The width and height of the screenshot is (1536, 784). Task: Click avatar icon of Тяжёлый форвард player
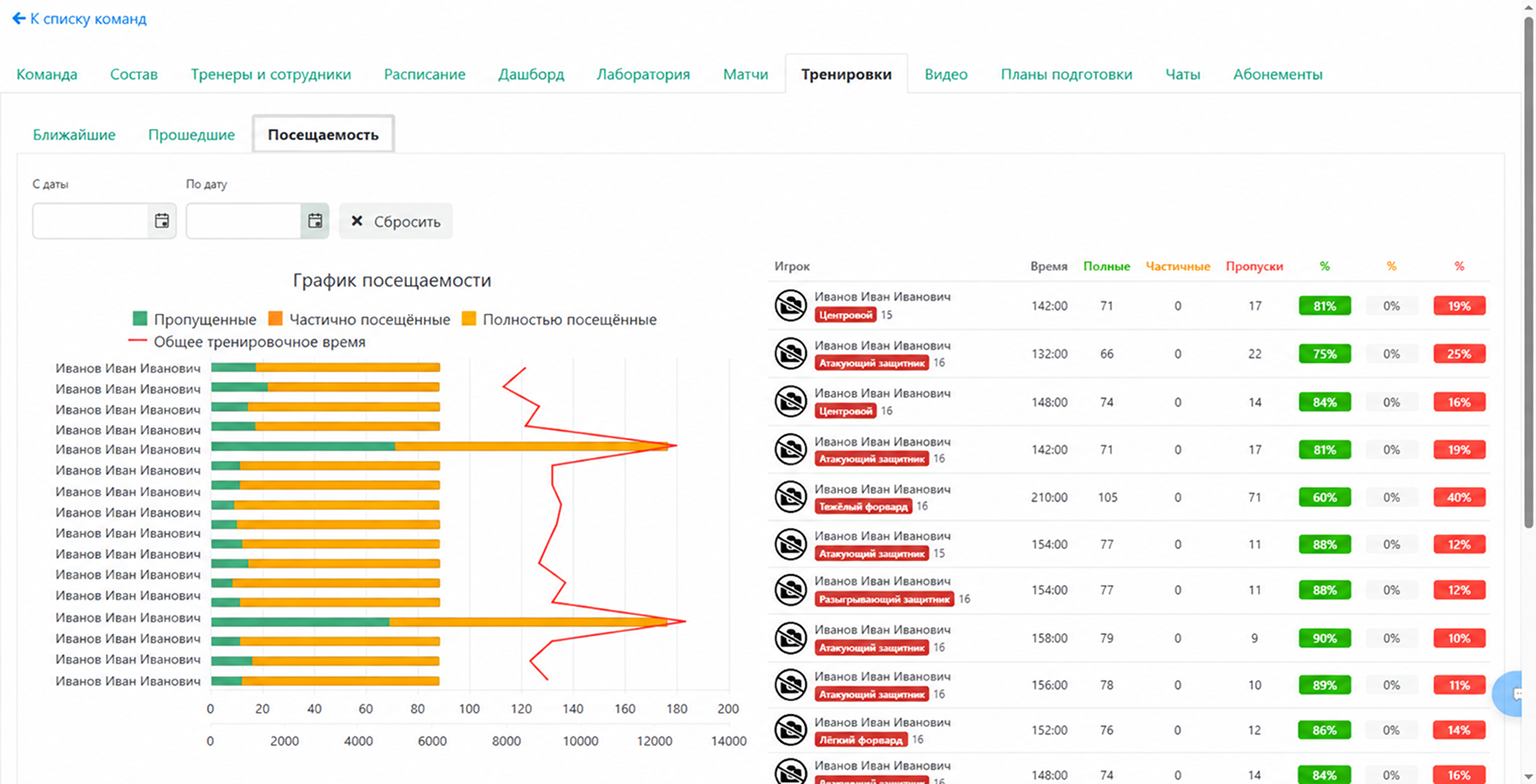(791, 497)
